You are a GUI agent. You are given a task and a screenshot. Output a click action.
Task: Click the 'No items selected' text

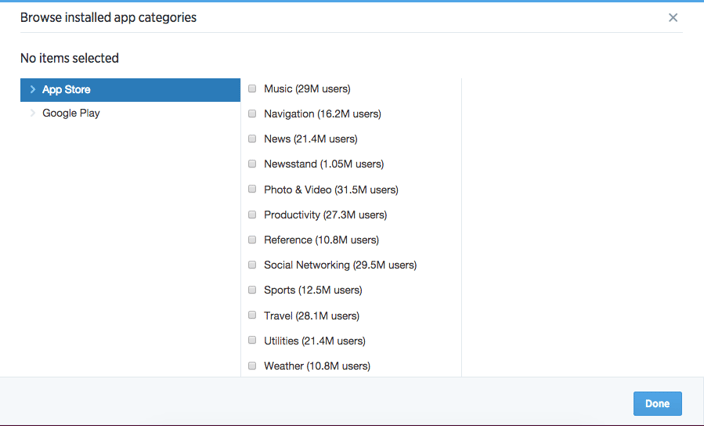pos(70,58)
